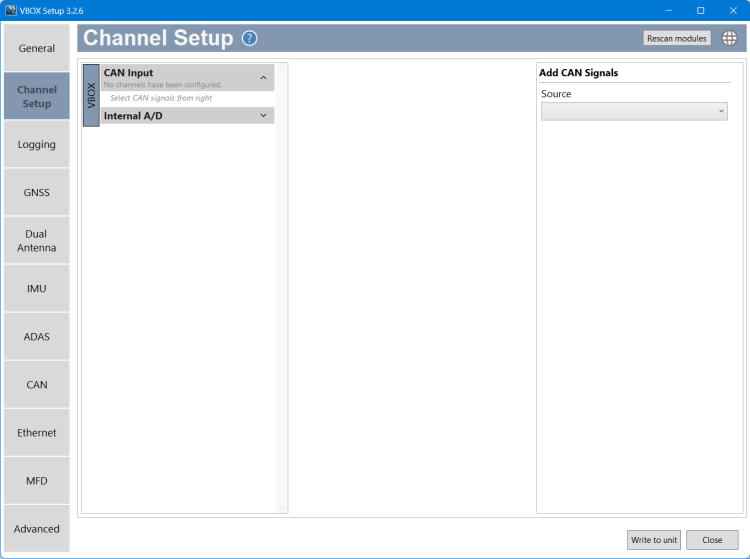Open the CAN sidebar tab
This screenshot has width=750, height=559.
click(37, 384)
